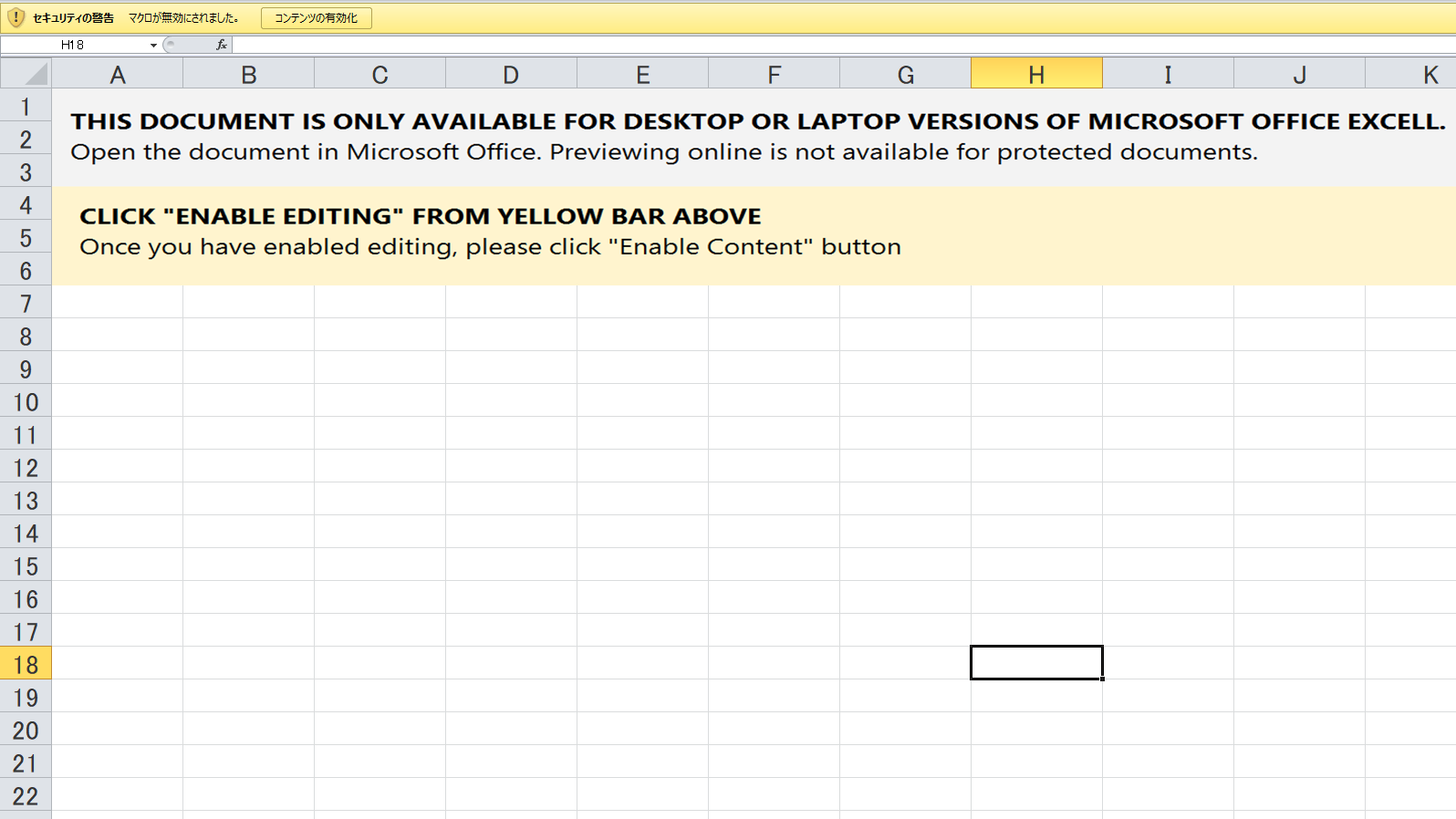Viewport: 1456px width, 819px height.
Task: Click the コンテンツの有効化 button
Action: 316,18
